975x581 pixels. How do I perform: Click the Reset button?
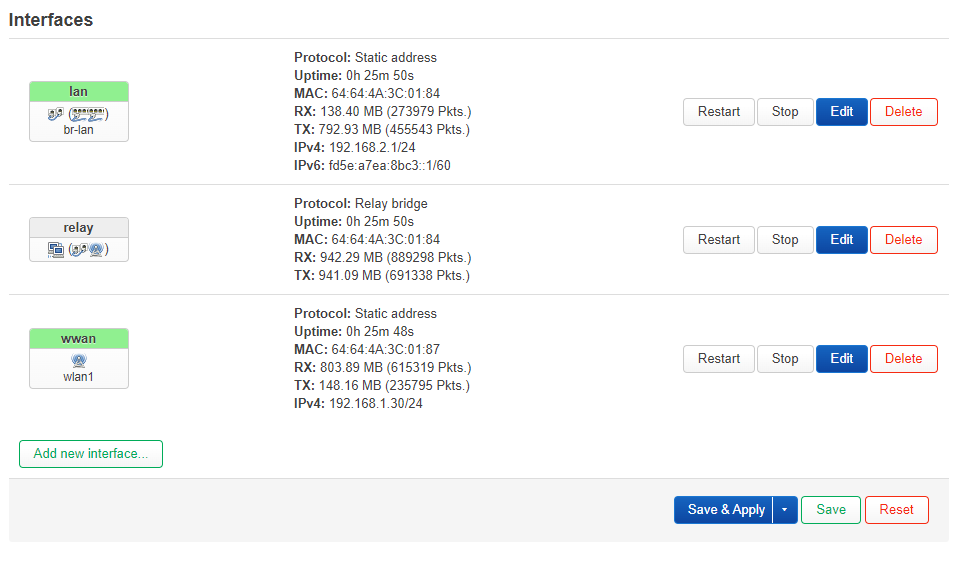896,510
